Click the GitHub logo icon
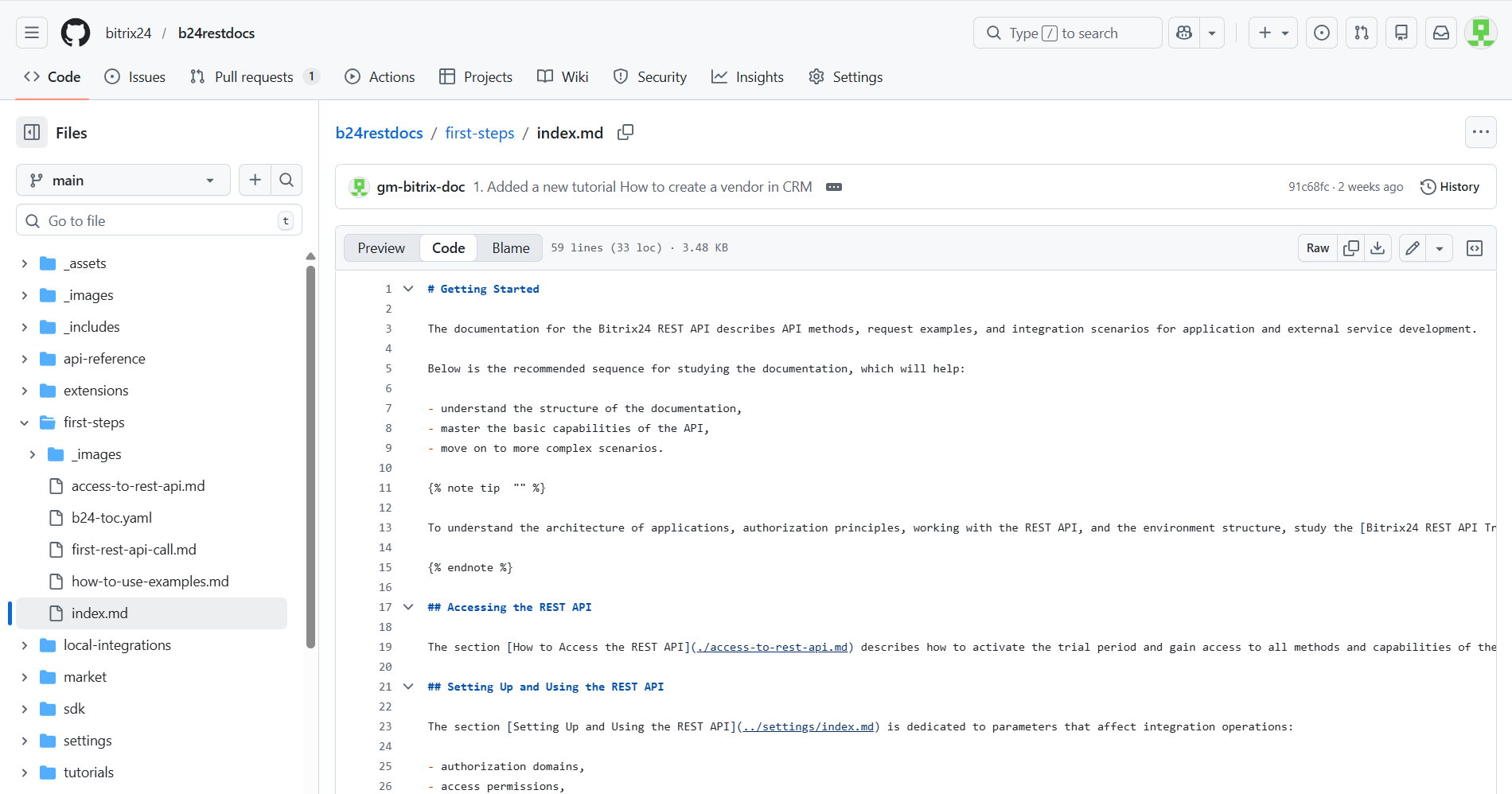 75,33
